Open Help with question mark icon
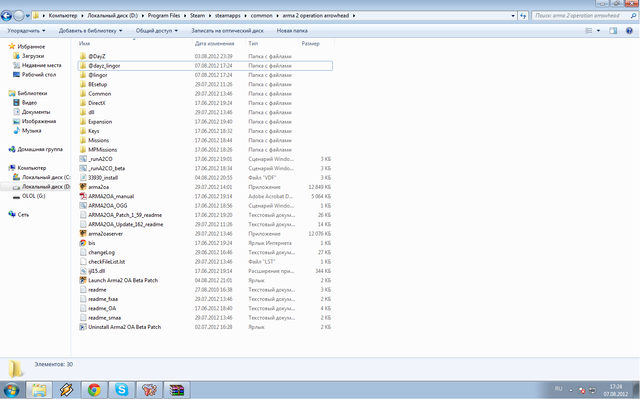 point(629,31)
